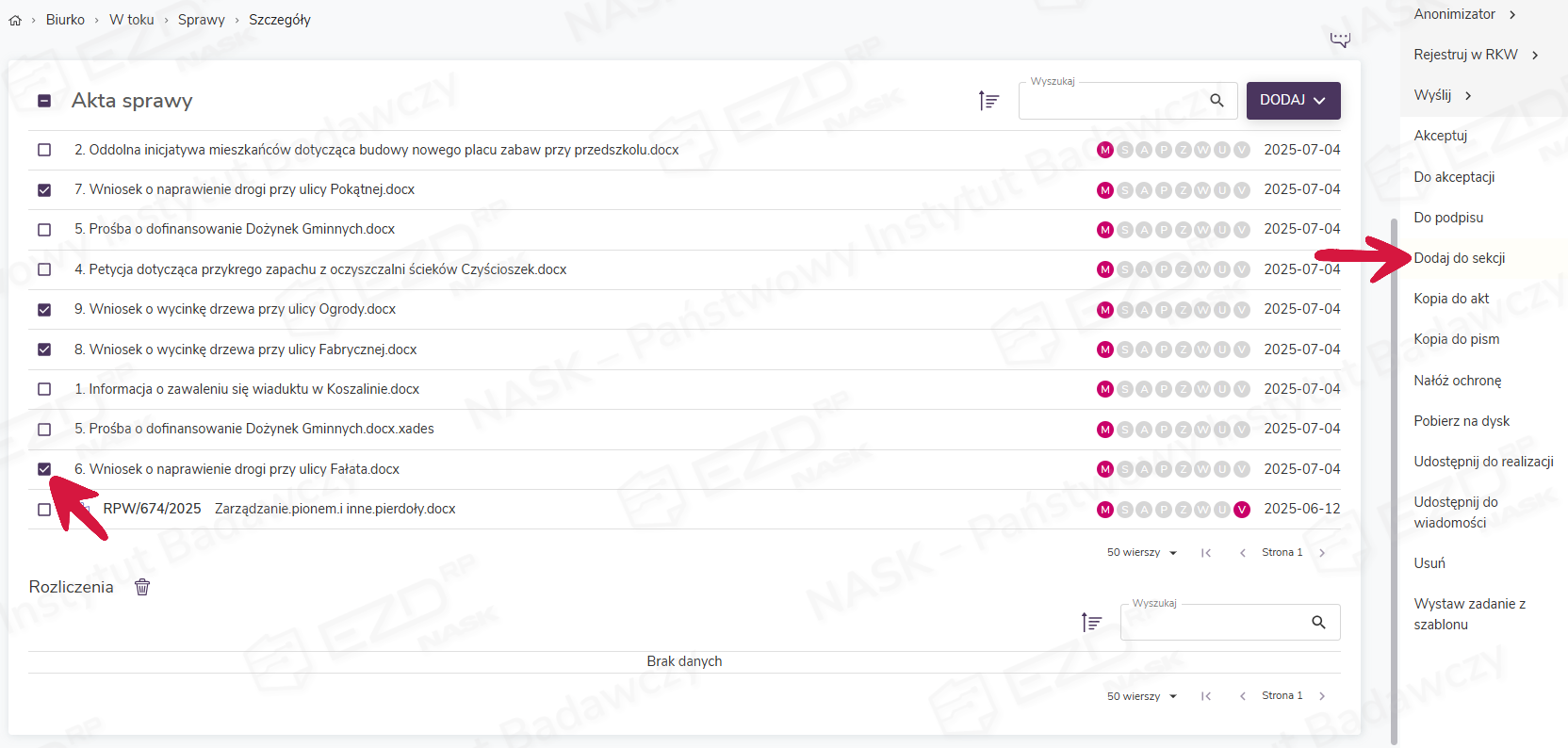Click sort icon in Rozliczenia section
Image resolution: width=1568 pixels, height=748 pixels.
[1091, 622]
